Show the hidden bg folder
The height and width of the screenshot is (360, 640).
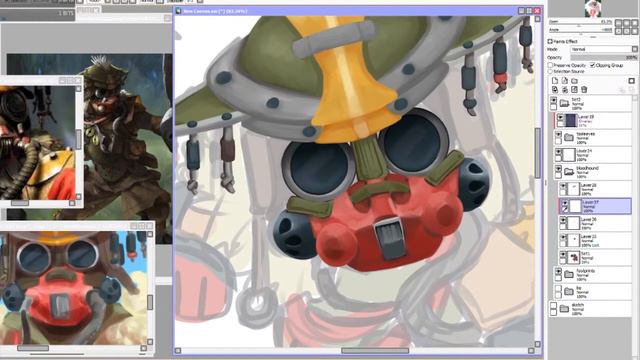[x=558, y=289]
